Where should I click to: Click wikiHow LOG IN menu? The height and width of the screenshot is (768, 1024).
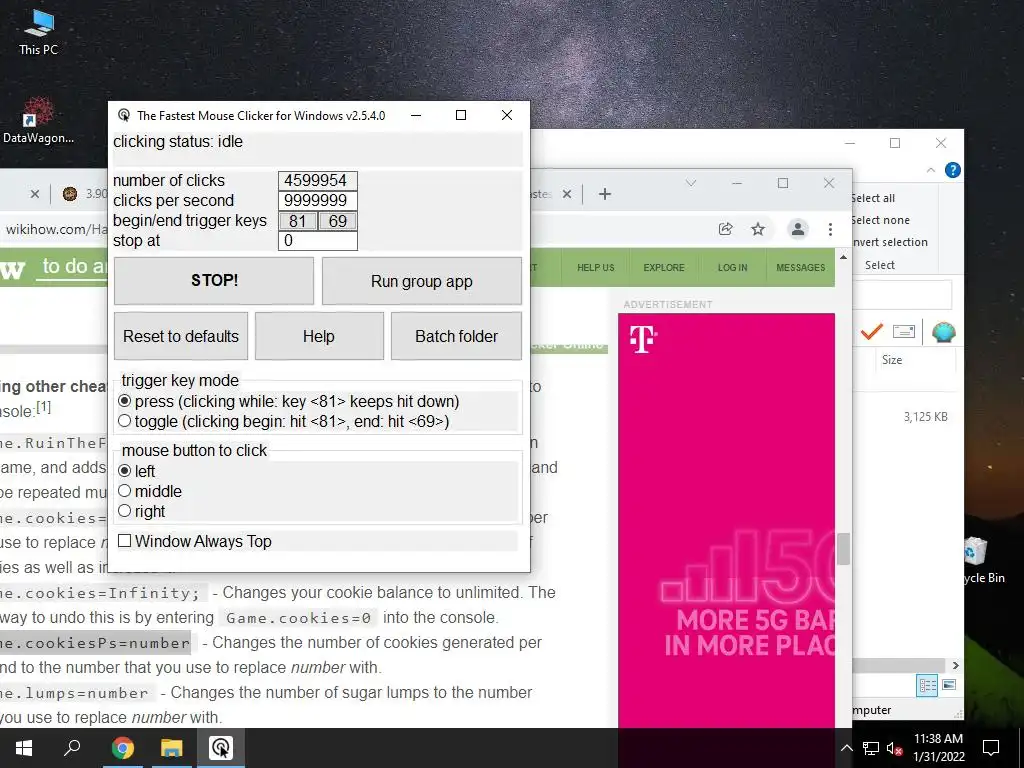pos(732,268)
